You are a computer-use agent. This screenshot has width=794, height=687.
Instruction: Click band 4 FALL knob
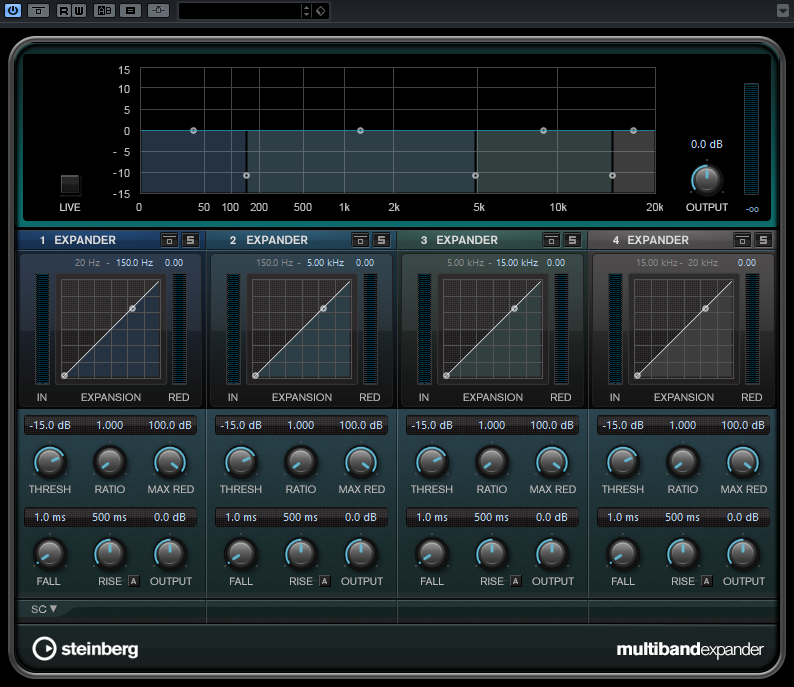click(x=623, y=554)
